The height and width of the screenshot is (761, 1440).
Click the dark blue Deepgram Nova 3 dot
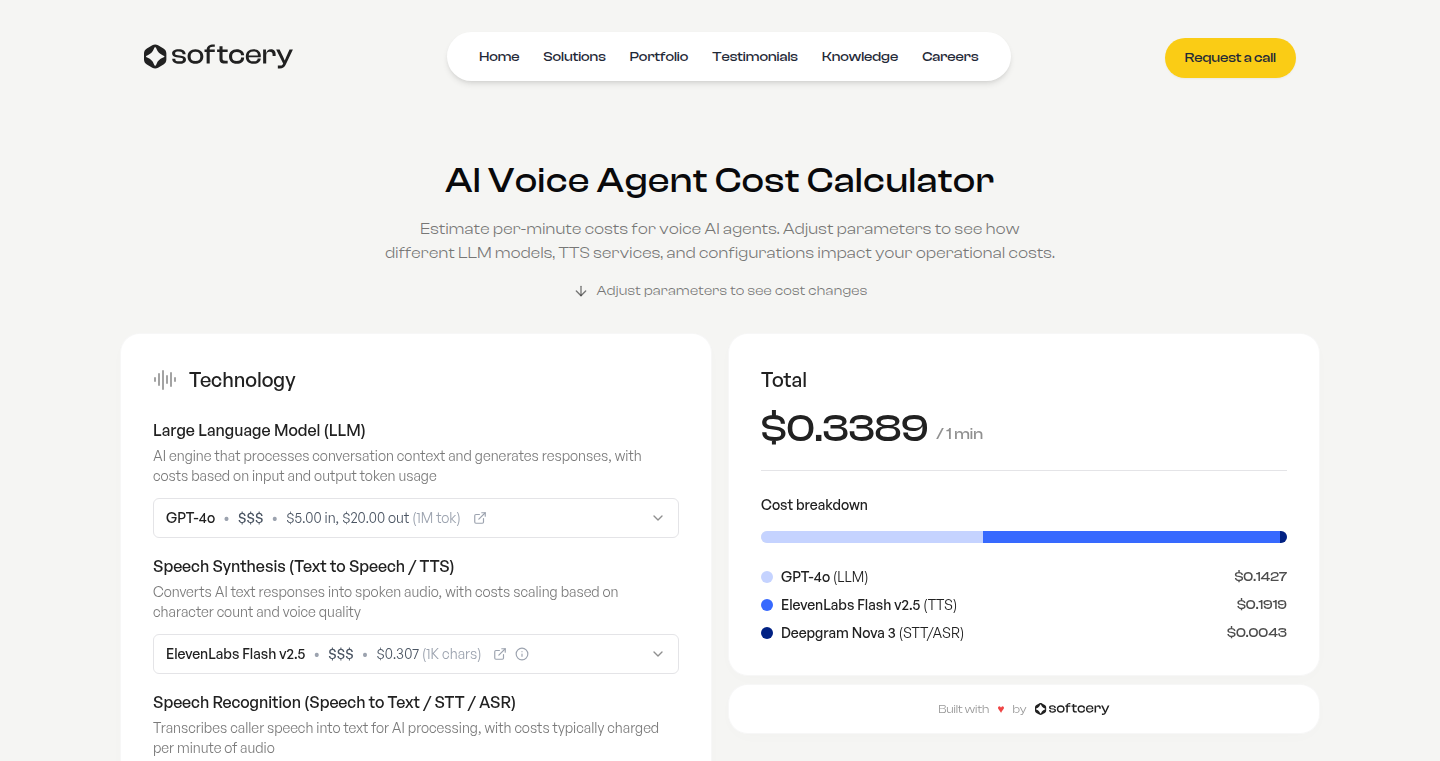click(767, 633)
